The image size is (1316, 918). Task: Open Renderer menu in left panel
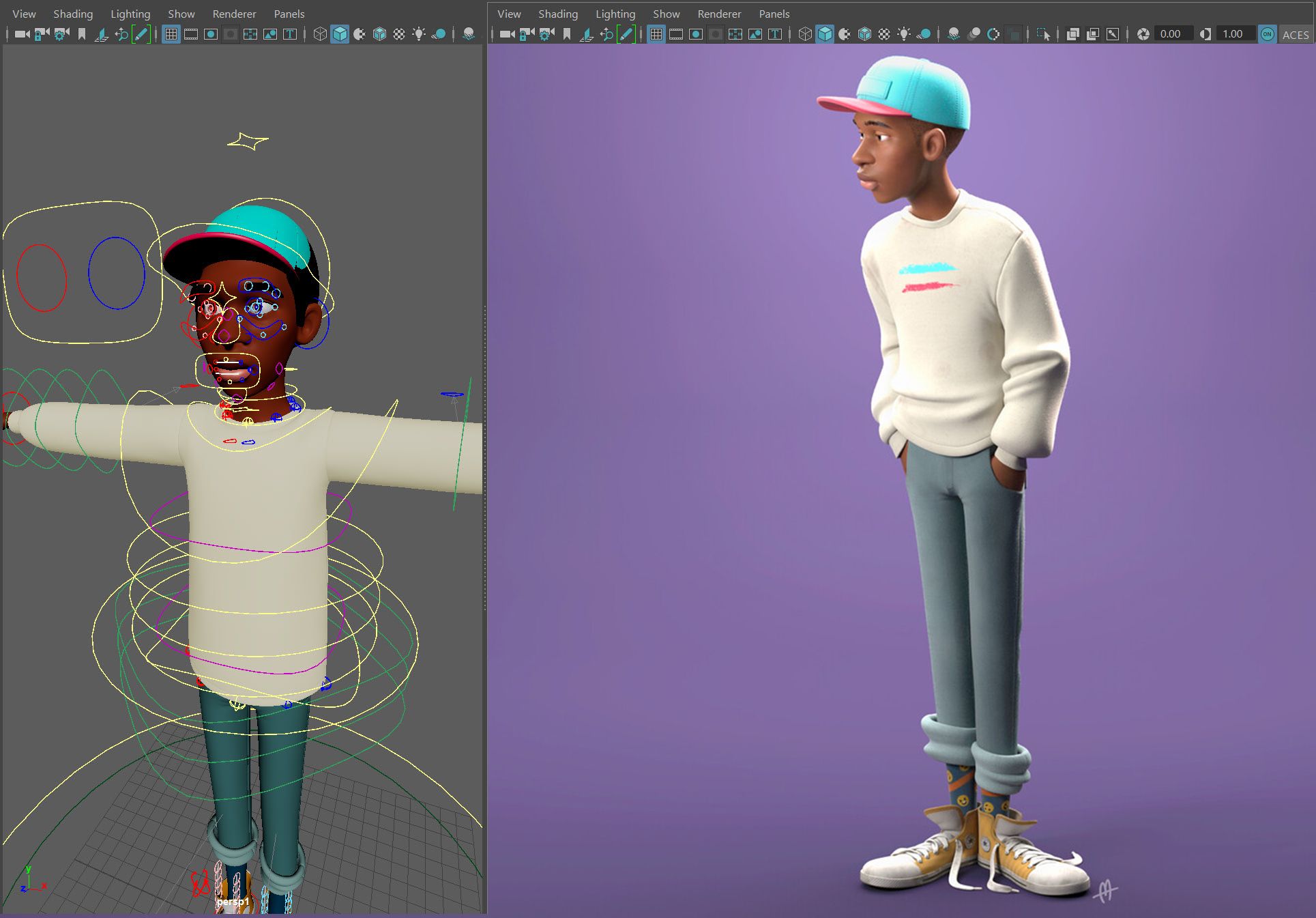coord(234,14)
